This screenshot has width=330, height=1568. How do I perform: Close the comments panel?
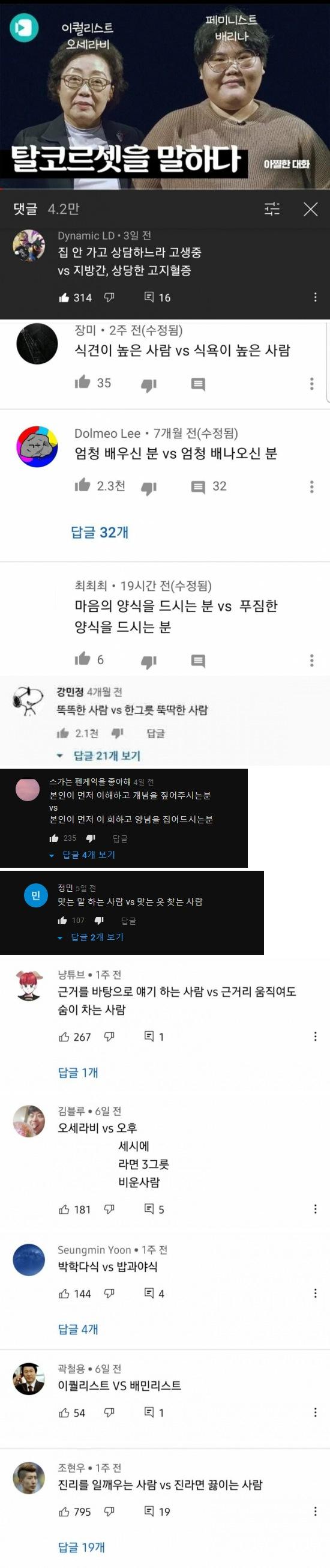311,210
